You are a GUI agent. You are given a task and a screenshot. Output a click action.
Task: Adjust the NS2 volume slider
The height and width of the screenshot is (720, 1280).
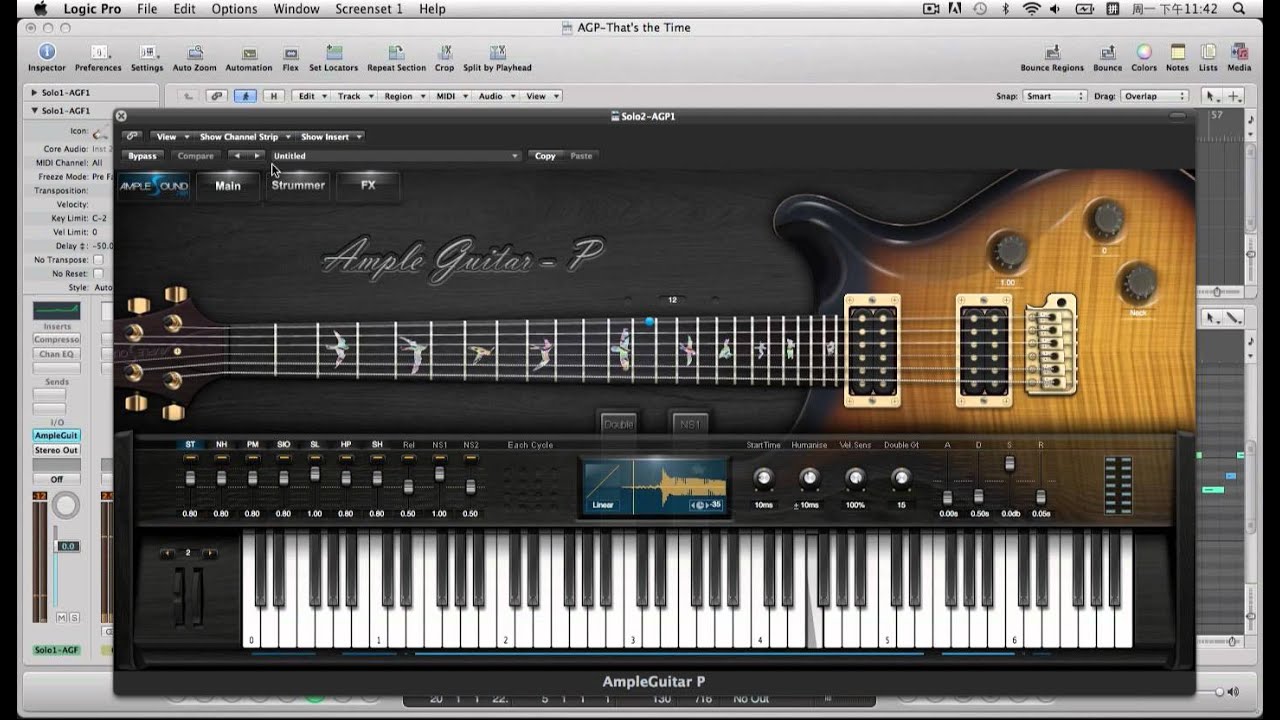point(470,486)
